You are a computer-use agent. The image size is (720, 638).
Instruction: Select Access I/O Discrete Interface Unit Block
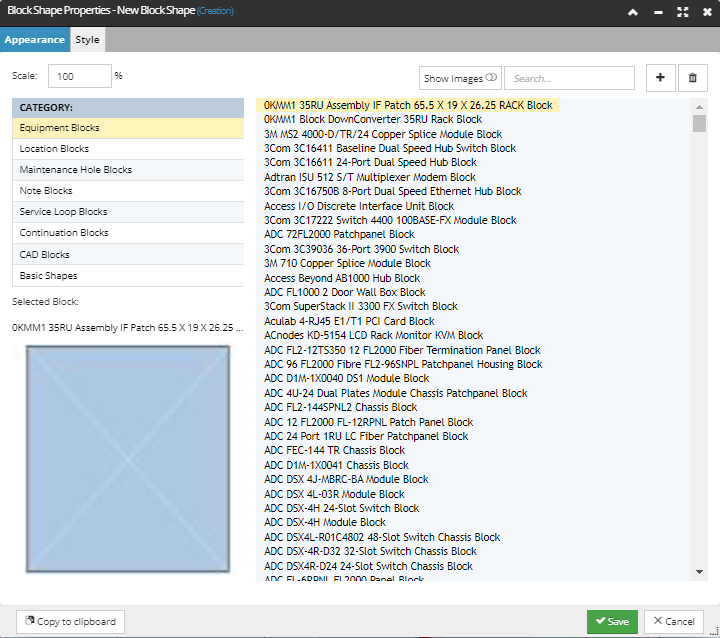point(359,206)
